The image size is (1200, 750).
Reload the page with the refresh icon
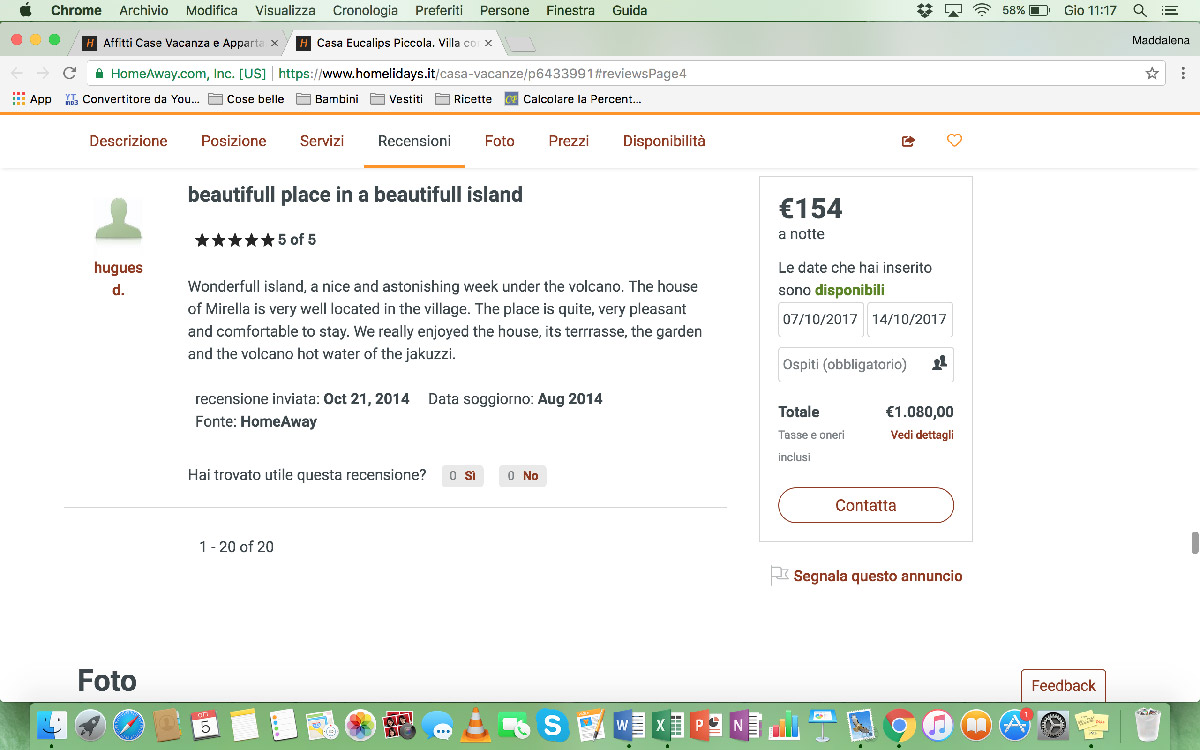click(x=69, y=73)
